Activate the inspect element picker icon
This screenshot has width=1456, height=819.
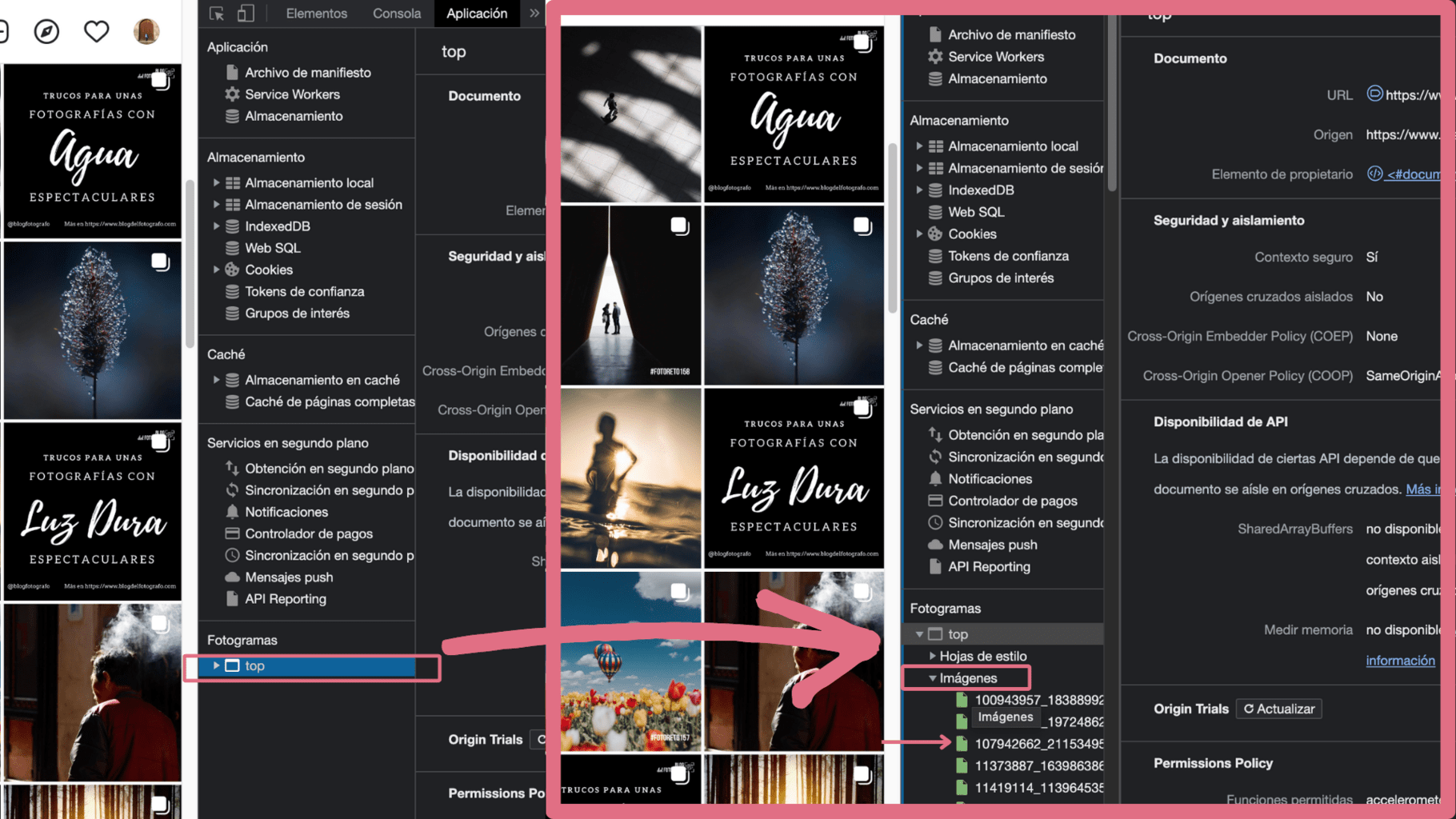tap(217, 14)
